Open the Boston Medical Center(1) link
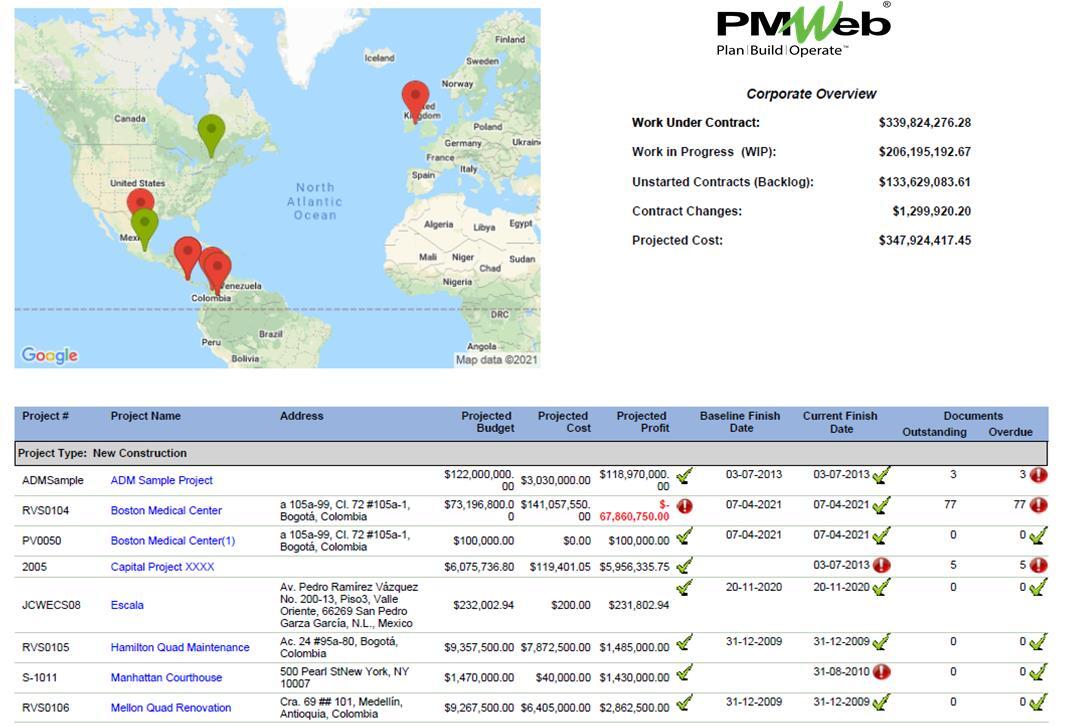The width and height of the screenshot is (1070, 726). (173, 540)
